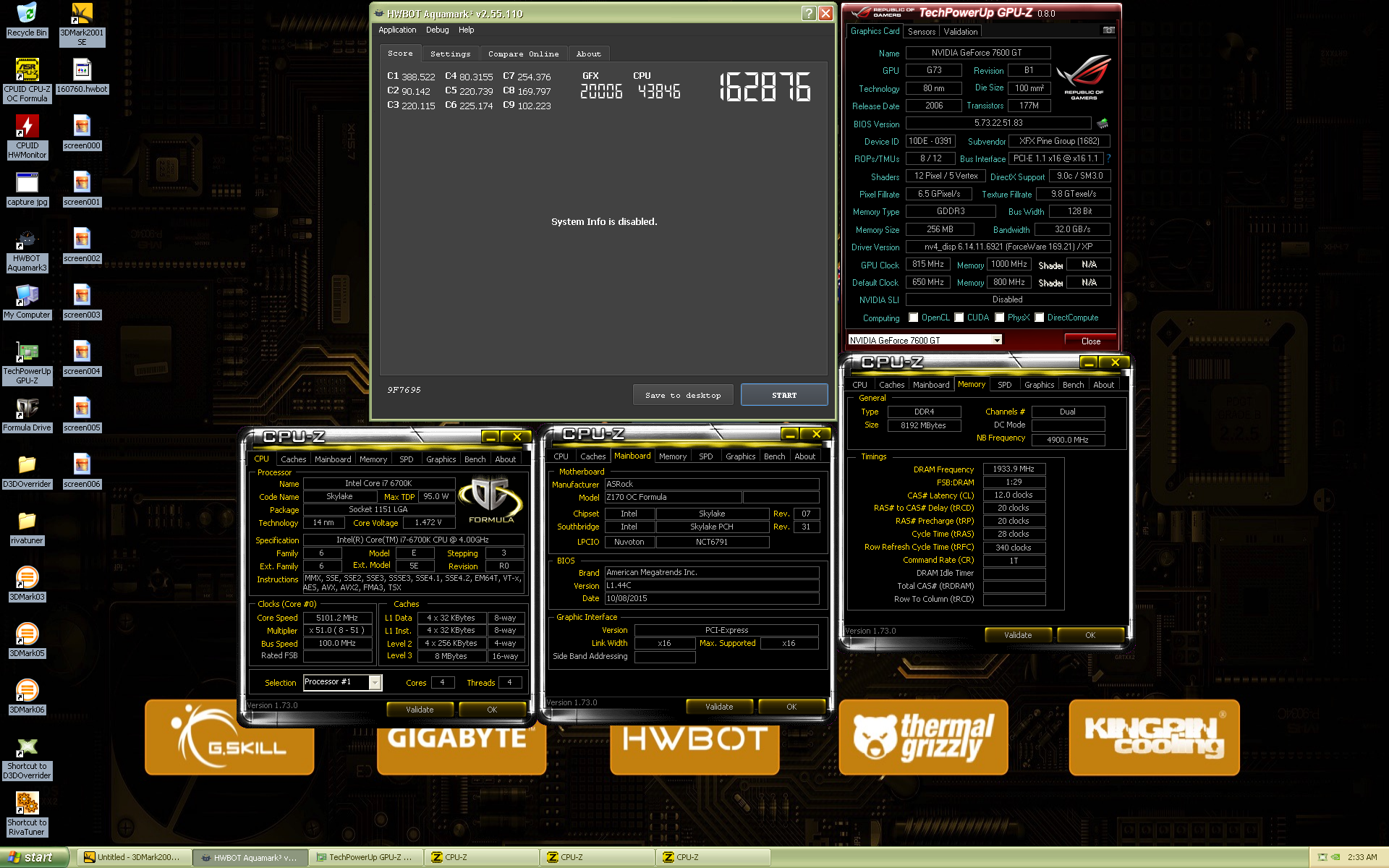Open Caches tab in the processor CPU-Z window
1389x868 pixels.
point(293,459)
